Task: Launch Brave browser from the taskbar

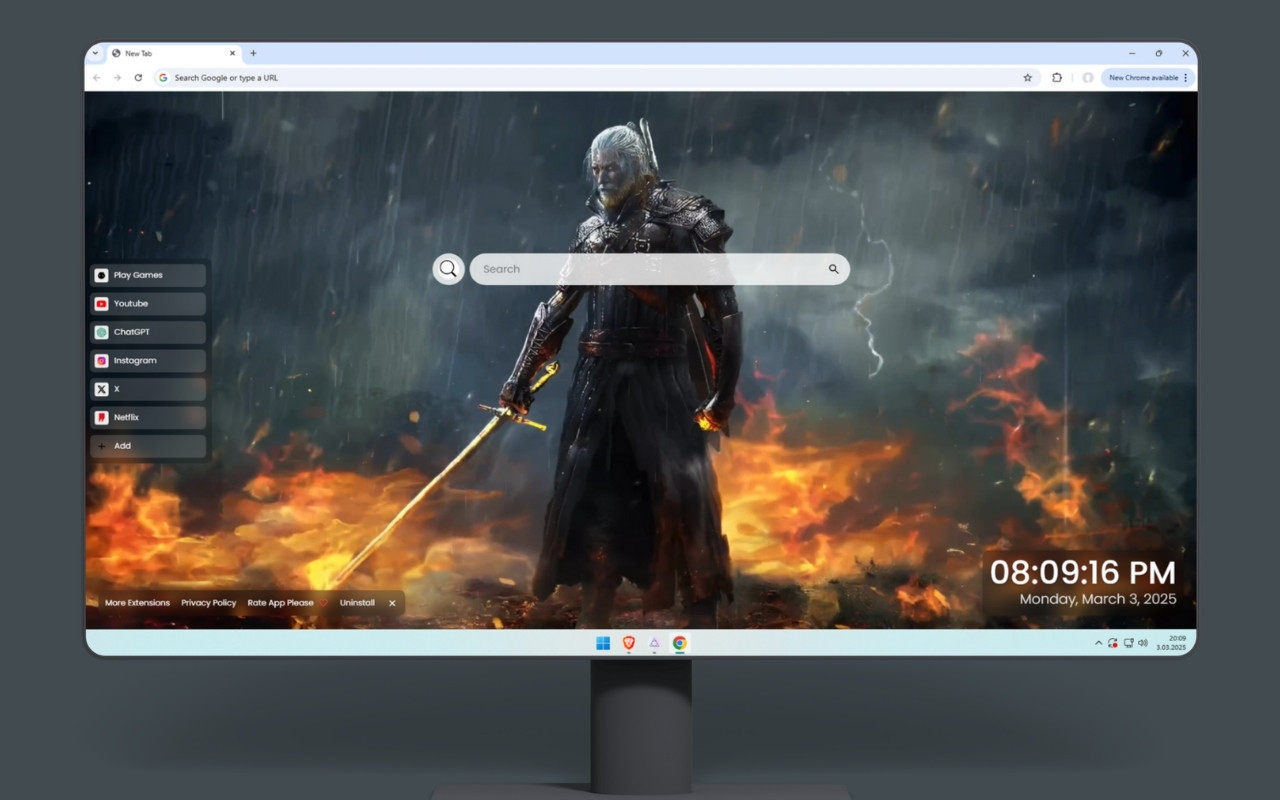Action: (x=629, y=643)
